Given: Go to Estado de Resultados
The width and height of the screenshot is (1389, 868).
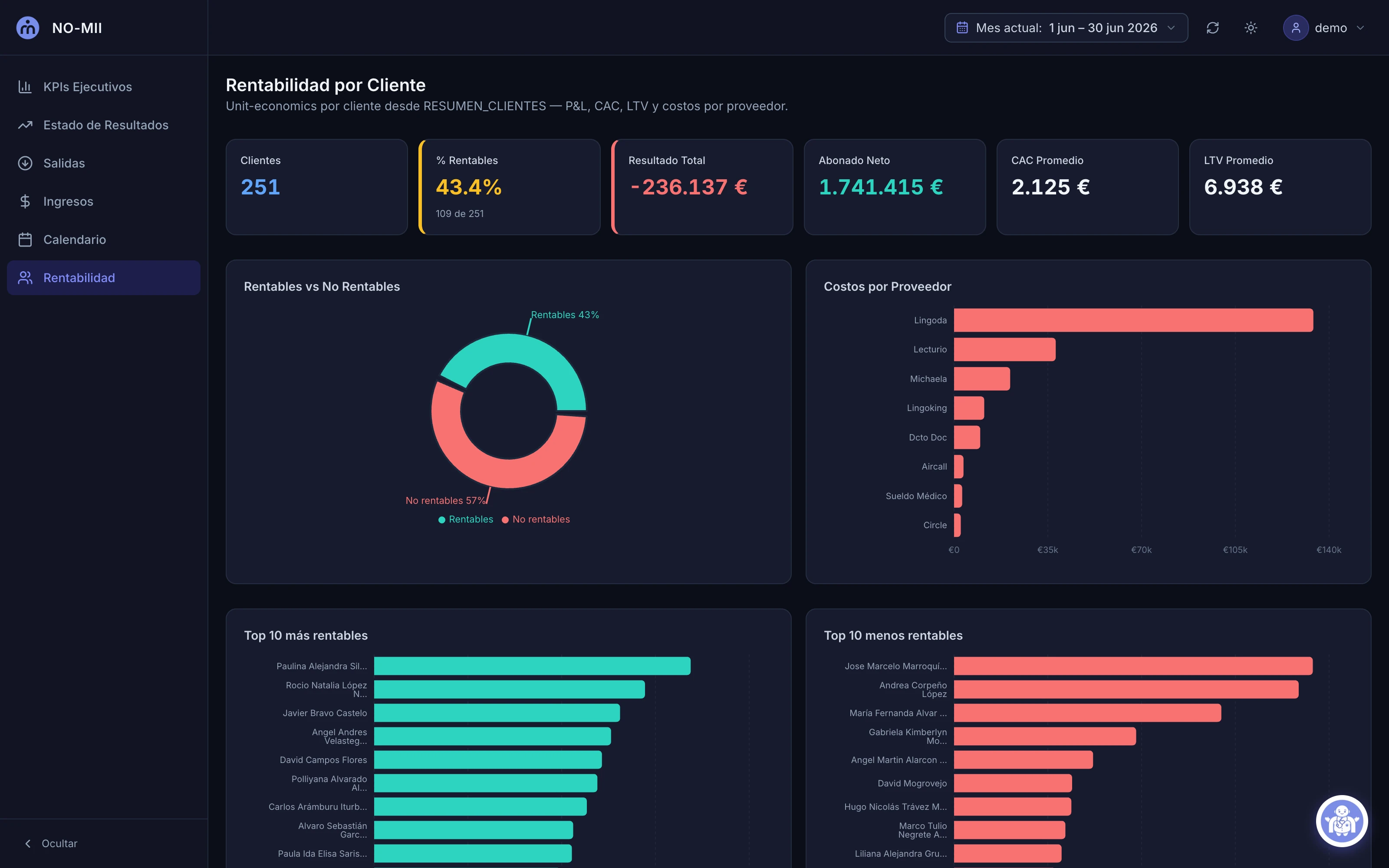Looking at the screenshot, I should [103, 125].
